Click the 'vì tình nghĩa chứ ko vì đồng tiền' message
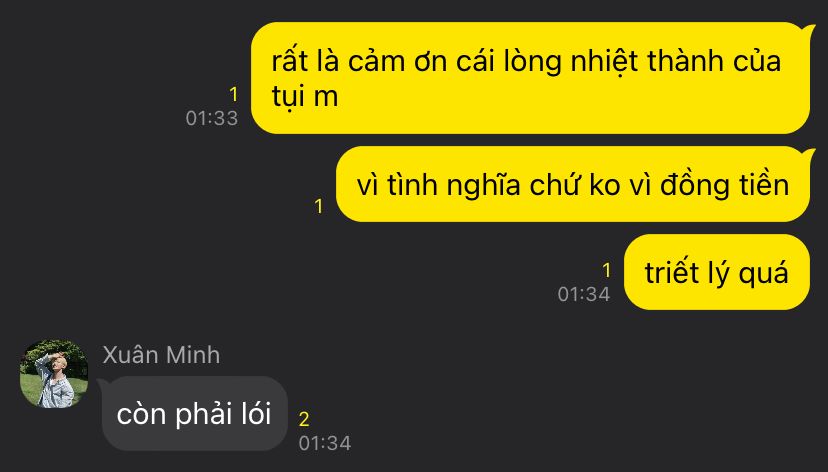Viewport: 828px width, 472px height. click(572, 184)
